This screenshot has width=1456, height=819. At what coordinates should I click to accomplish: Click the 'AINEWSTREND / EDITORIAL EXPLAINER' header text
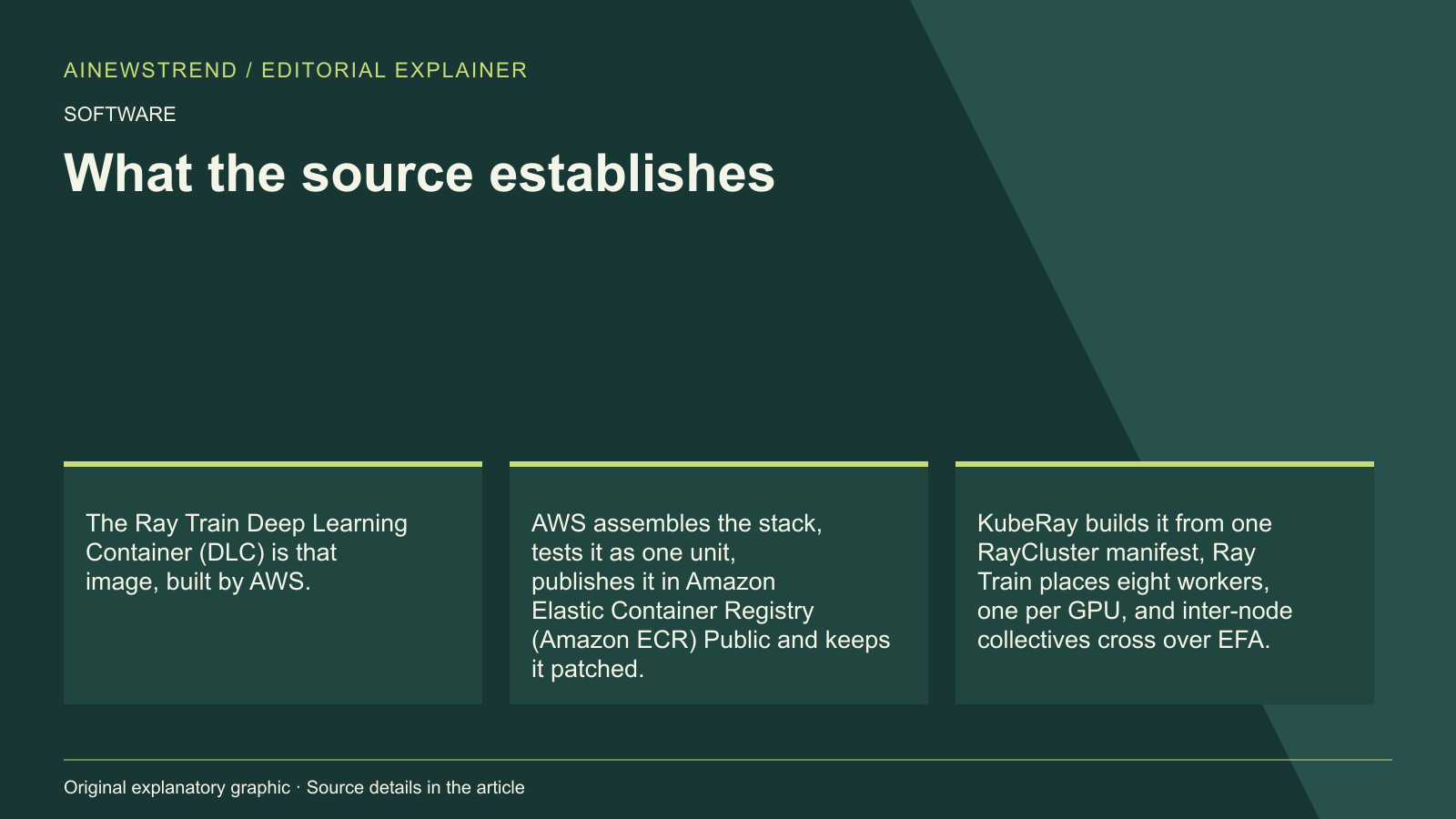[x=296, y=70]
